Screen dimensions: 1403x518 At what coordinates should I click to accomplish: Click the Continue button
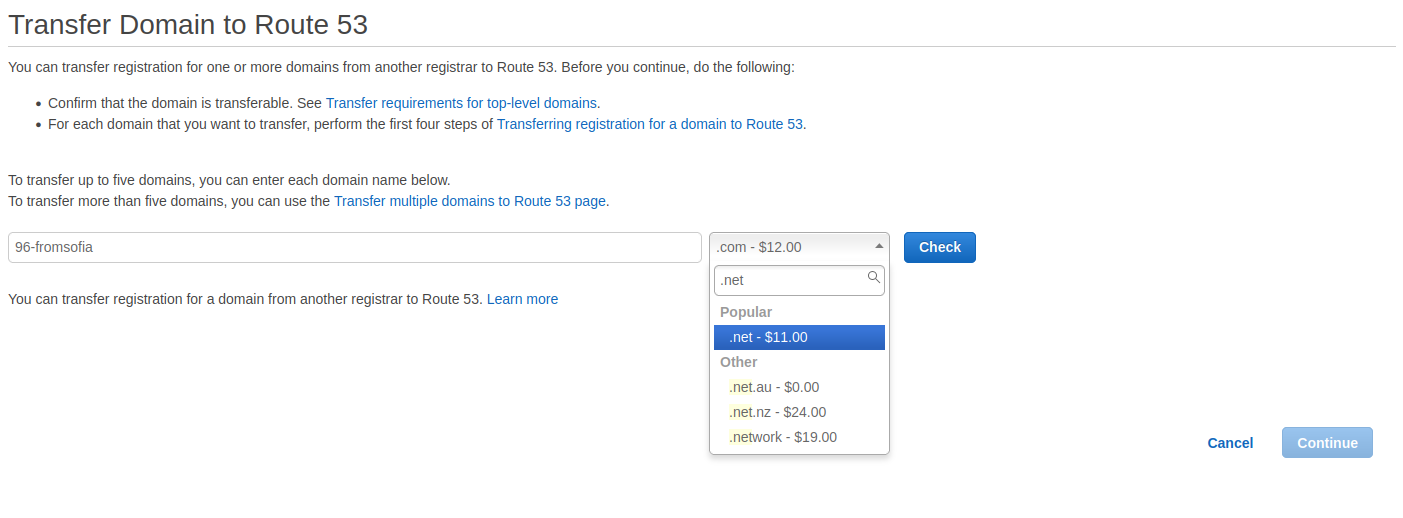(1327, 443)
